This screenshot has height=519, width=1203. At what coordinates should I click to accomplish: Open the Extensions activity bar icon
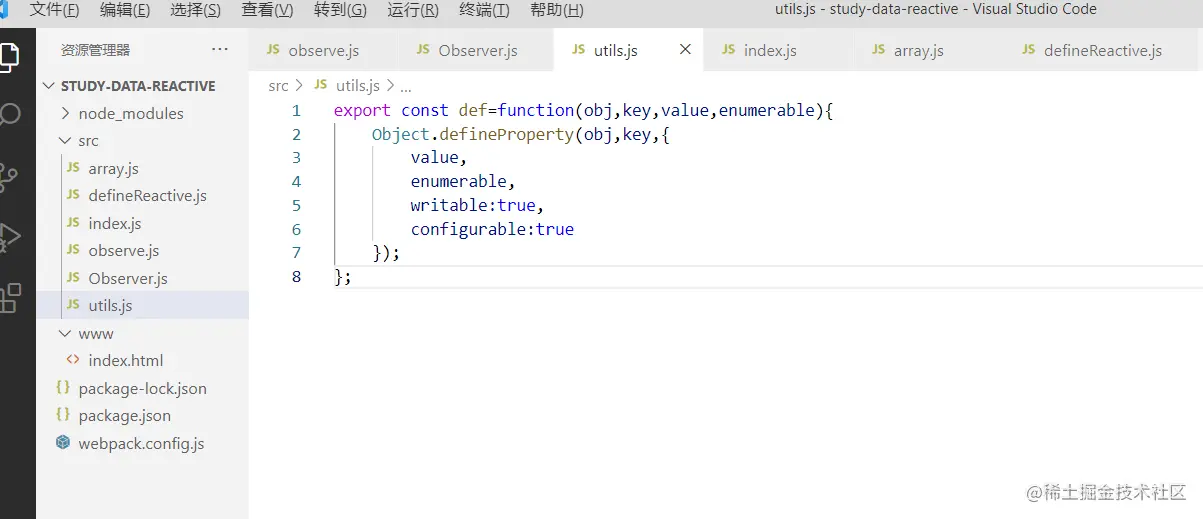tap(10, 297)
